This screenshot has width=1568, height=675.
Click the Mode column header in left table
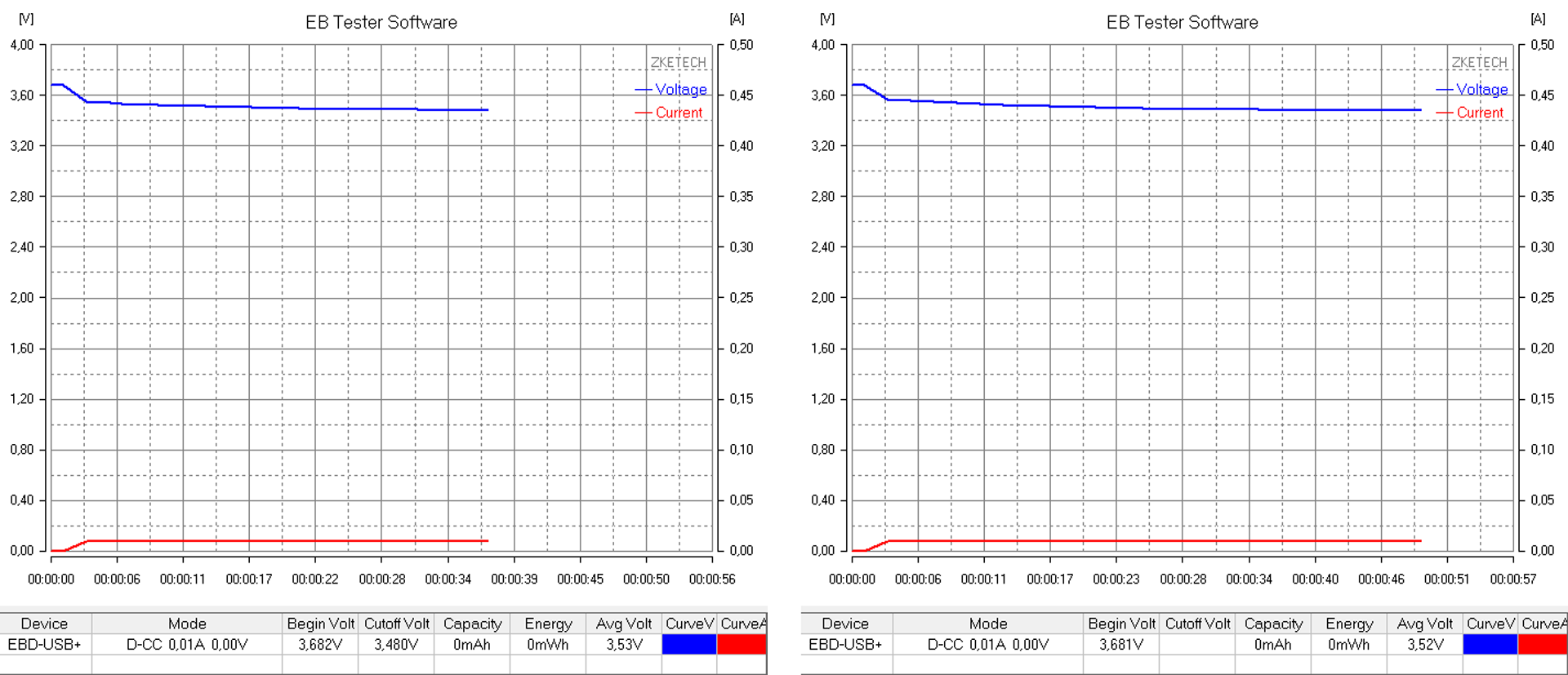(187, 624)
